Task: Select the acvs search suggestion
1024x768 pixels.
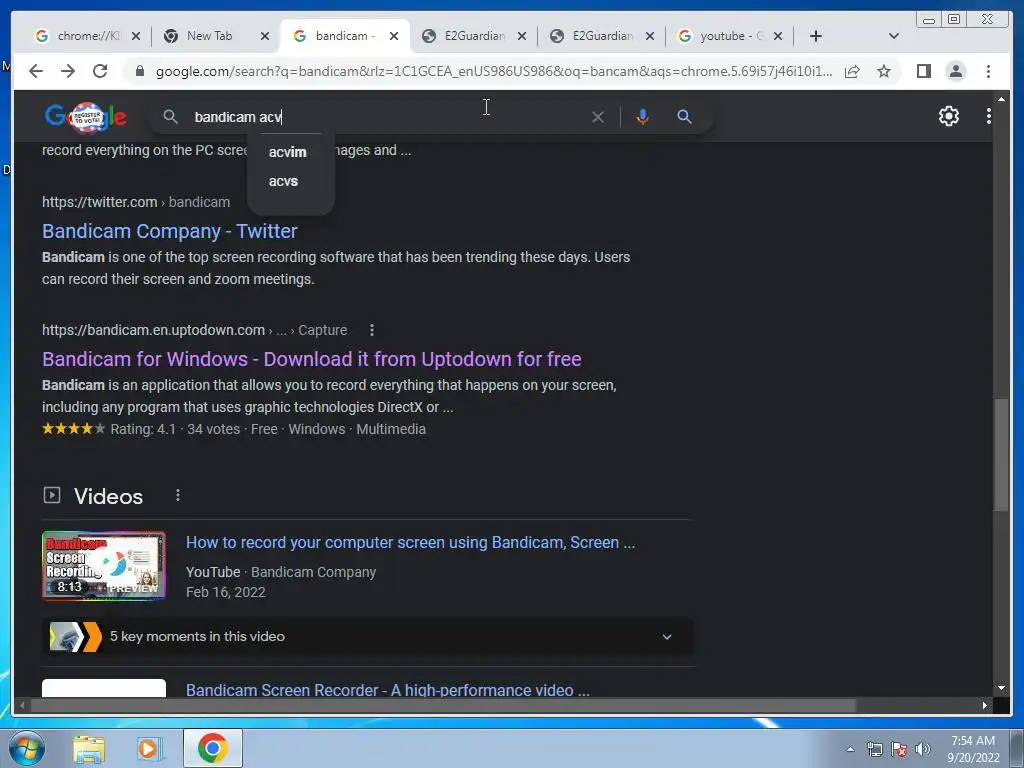Action: [x=283, y=182]
